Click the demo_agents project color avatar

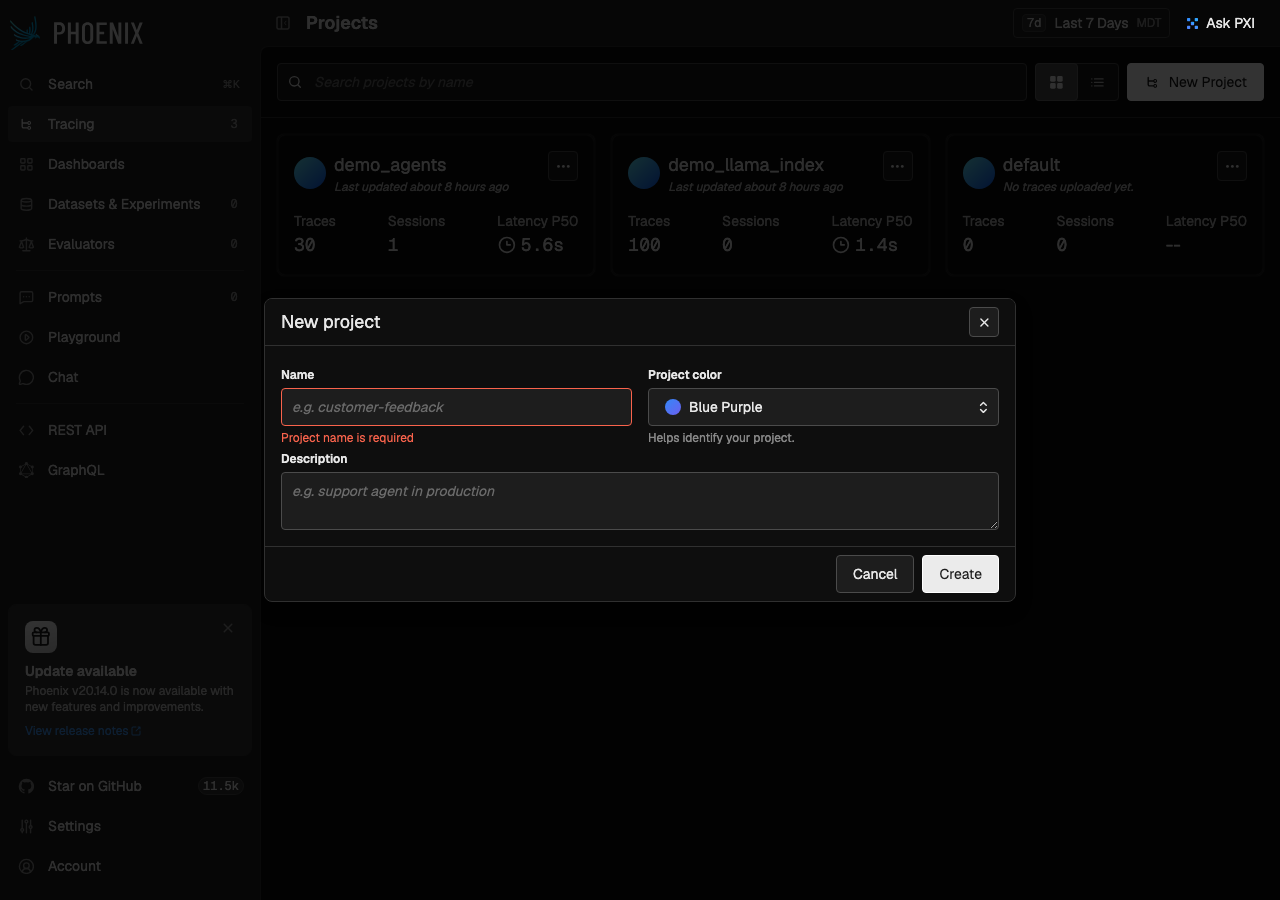pyautogui.click(x=310, y=173)
